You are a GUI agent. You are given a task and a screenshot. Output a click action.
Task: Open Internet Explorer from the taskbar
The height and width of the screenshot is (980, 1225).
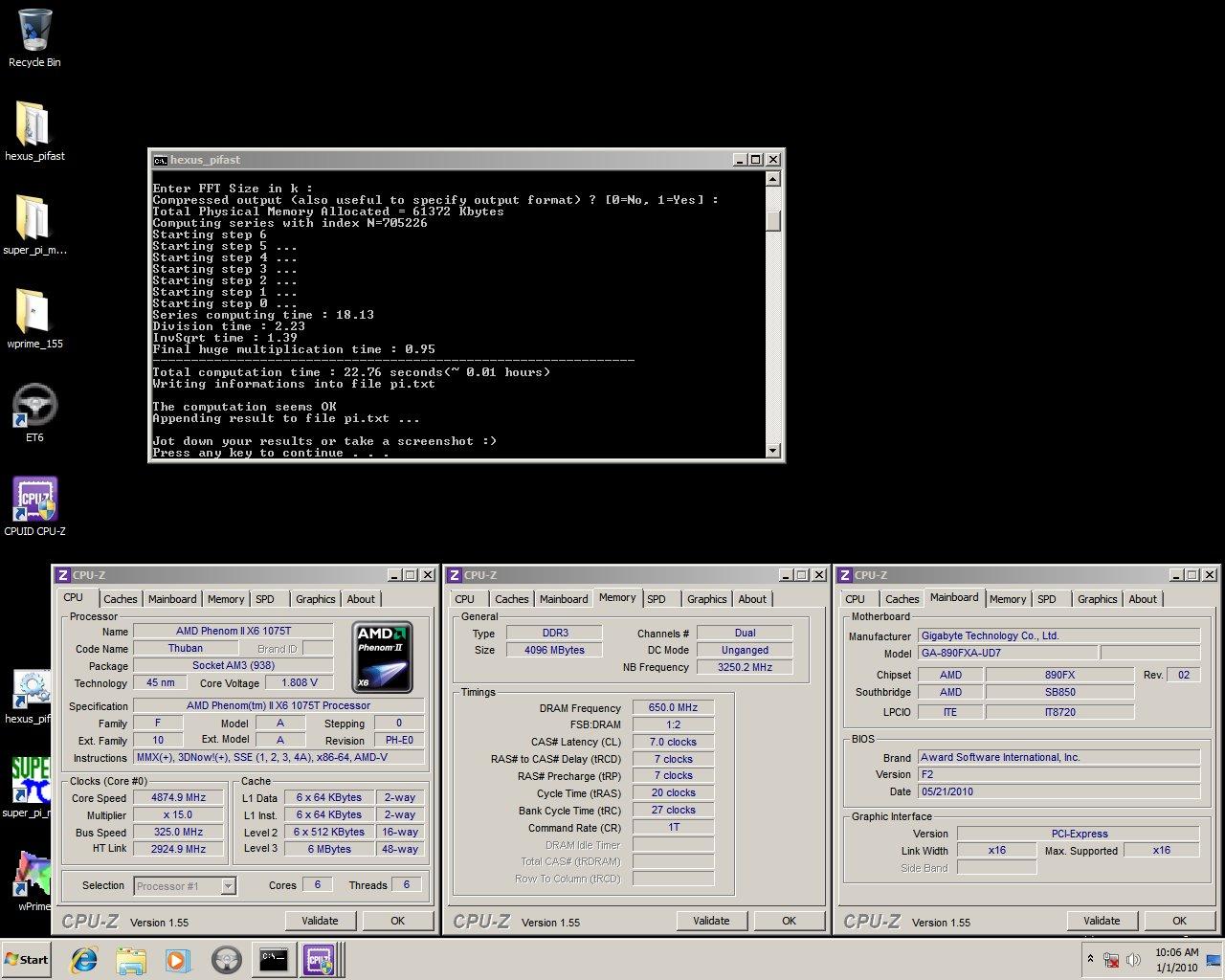click(85, 960)
